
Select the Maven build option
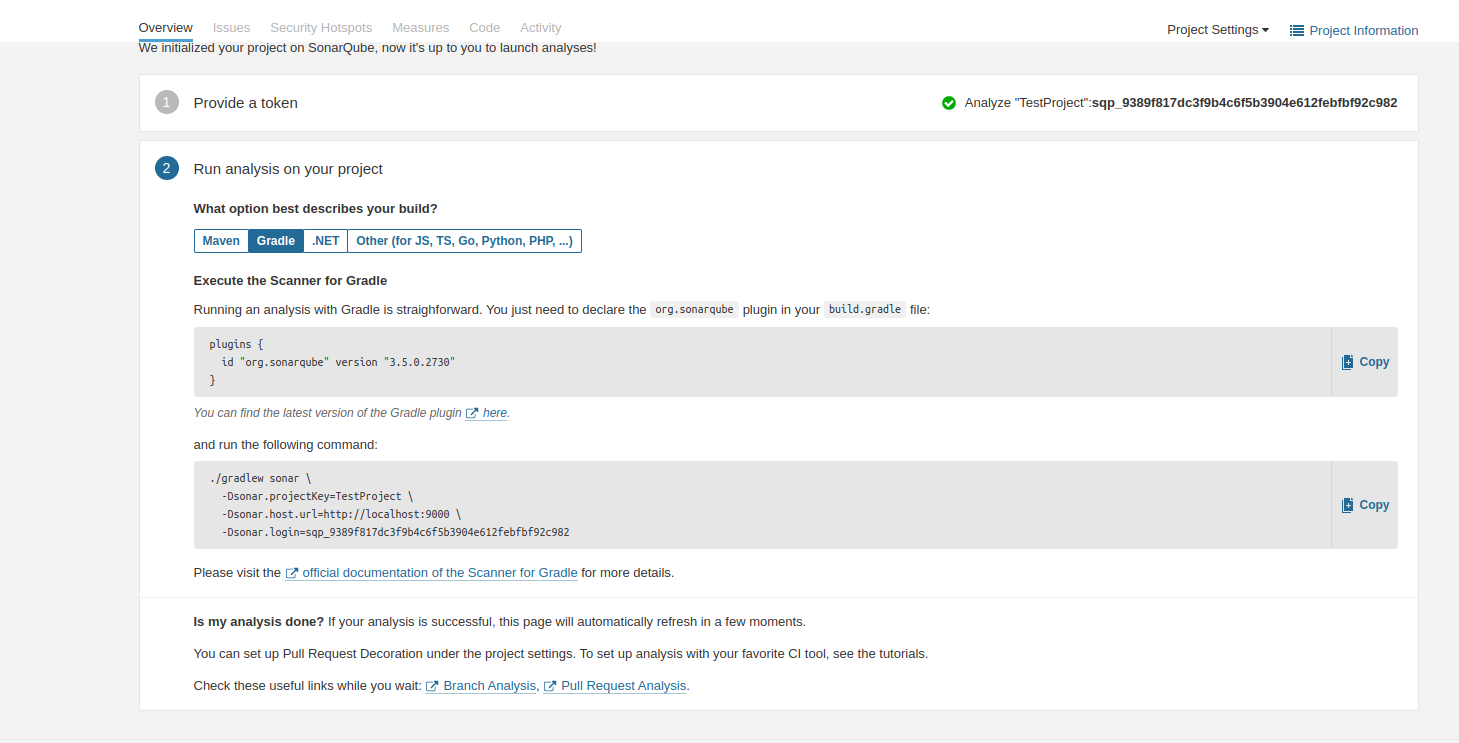pos(221,241)
